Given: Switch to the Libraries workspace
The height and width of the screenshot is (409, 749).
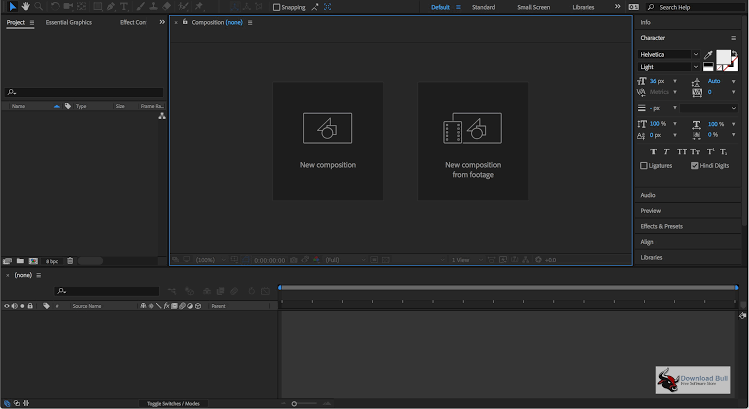Looking at the screenshot, I should [583, 7].
